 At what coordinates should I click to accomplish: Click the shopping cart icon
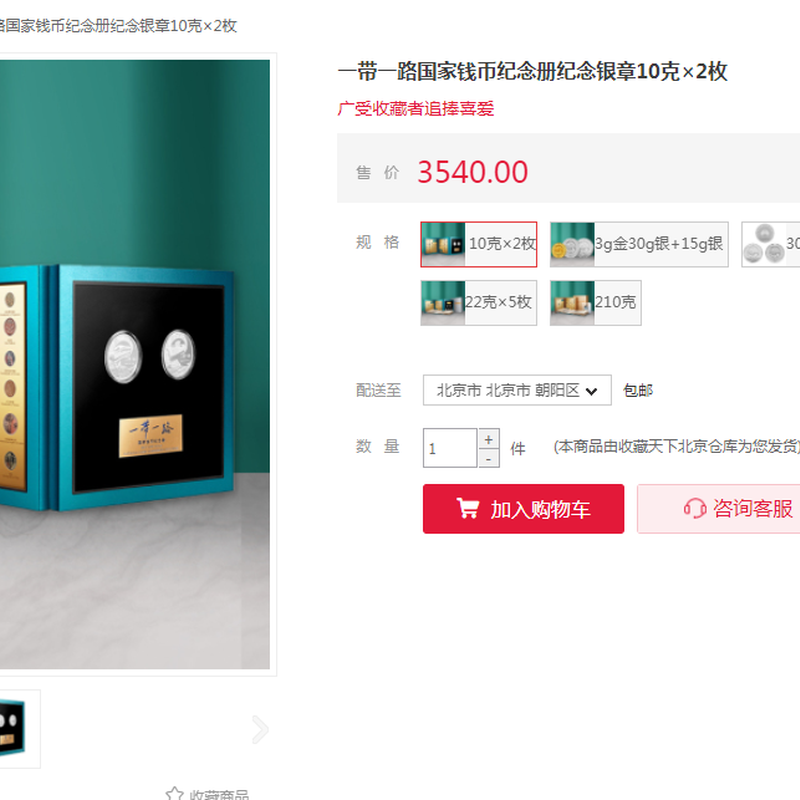pyautogui.click(x=467, y=508)
